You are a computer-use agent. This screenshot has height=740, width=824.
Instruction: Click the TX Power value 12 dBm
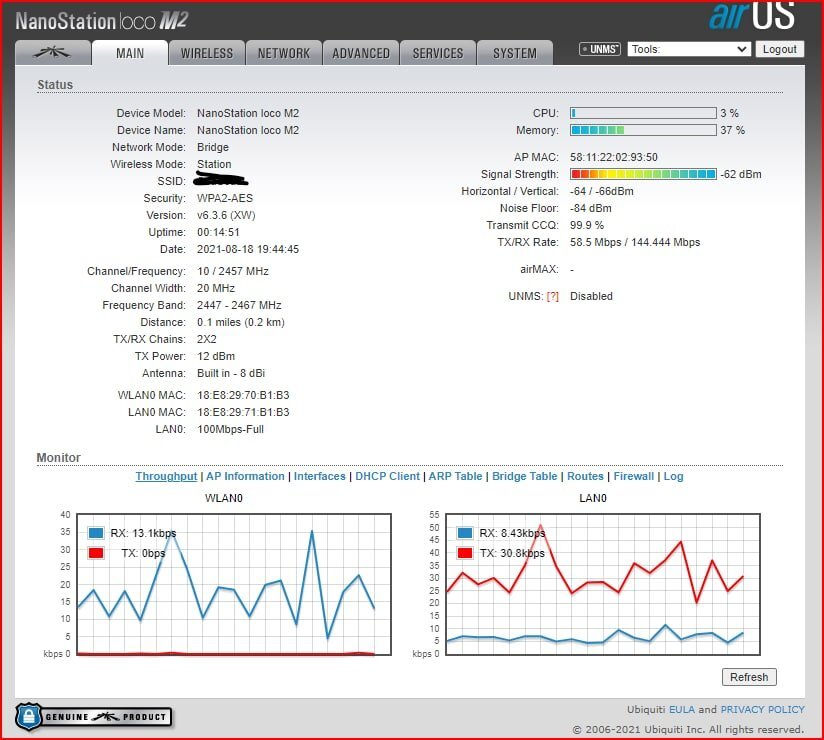click(216, 356)
